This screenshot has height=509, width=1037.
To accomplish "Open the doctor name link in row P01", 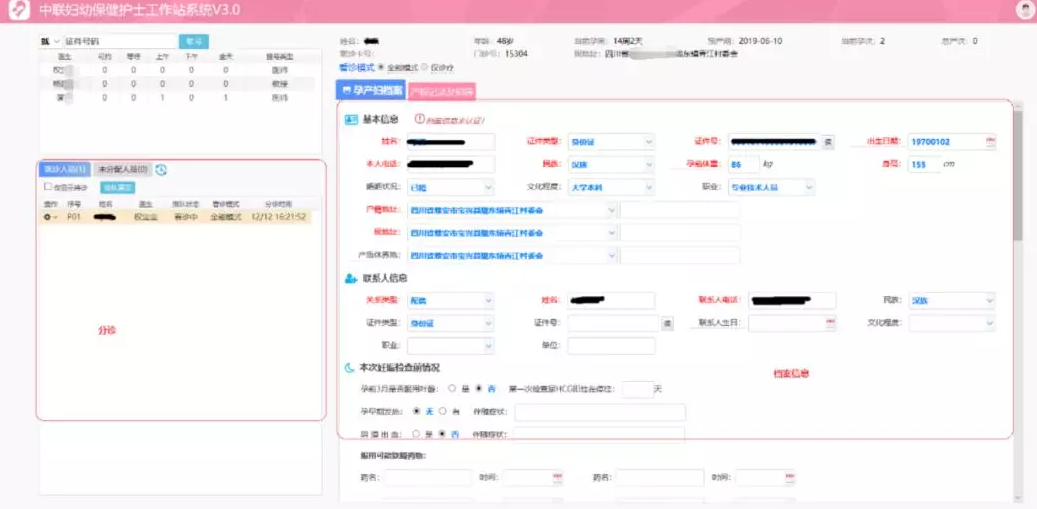I will [x=145, y=217].
